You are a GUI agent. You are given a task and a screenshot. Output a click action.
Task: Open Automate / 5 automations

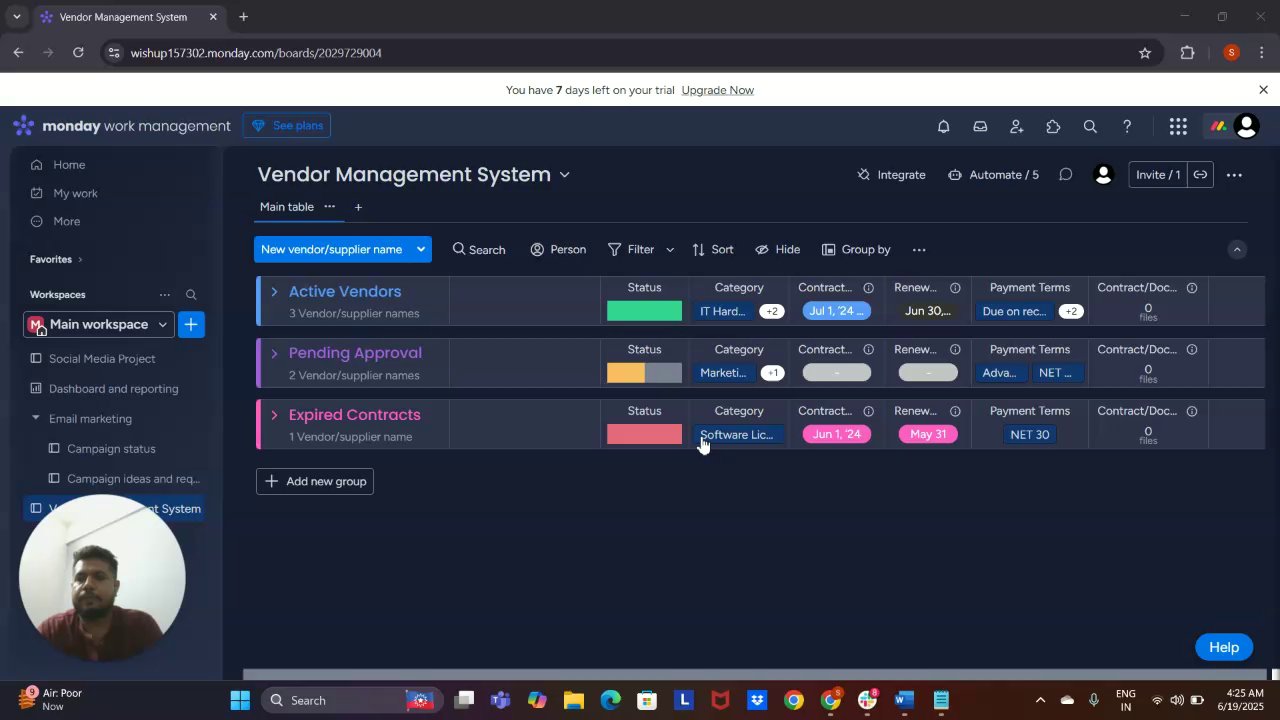993,175
